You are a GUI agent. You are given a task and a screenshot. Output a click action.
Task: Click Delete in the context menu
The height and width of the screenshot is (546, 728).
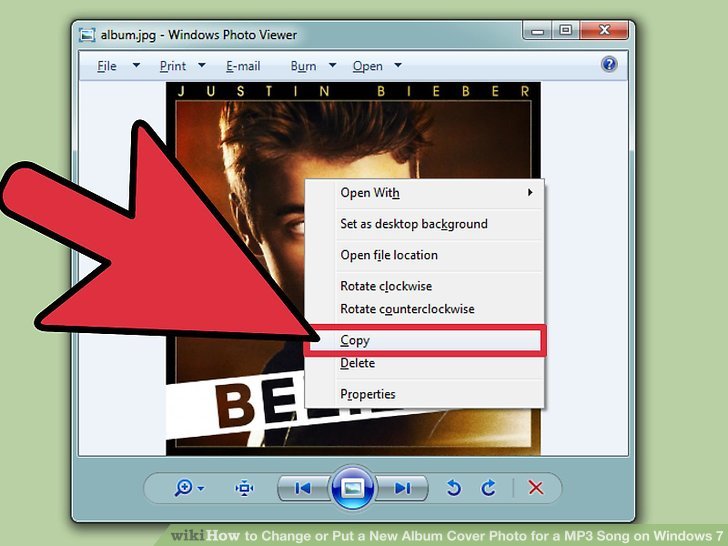coord(358,364)
